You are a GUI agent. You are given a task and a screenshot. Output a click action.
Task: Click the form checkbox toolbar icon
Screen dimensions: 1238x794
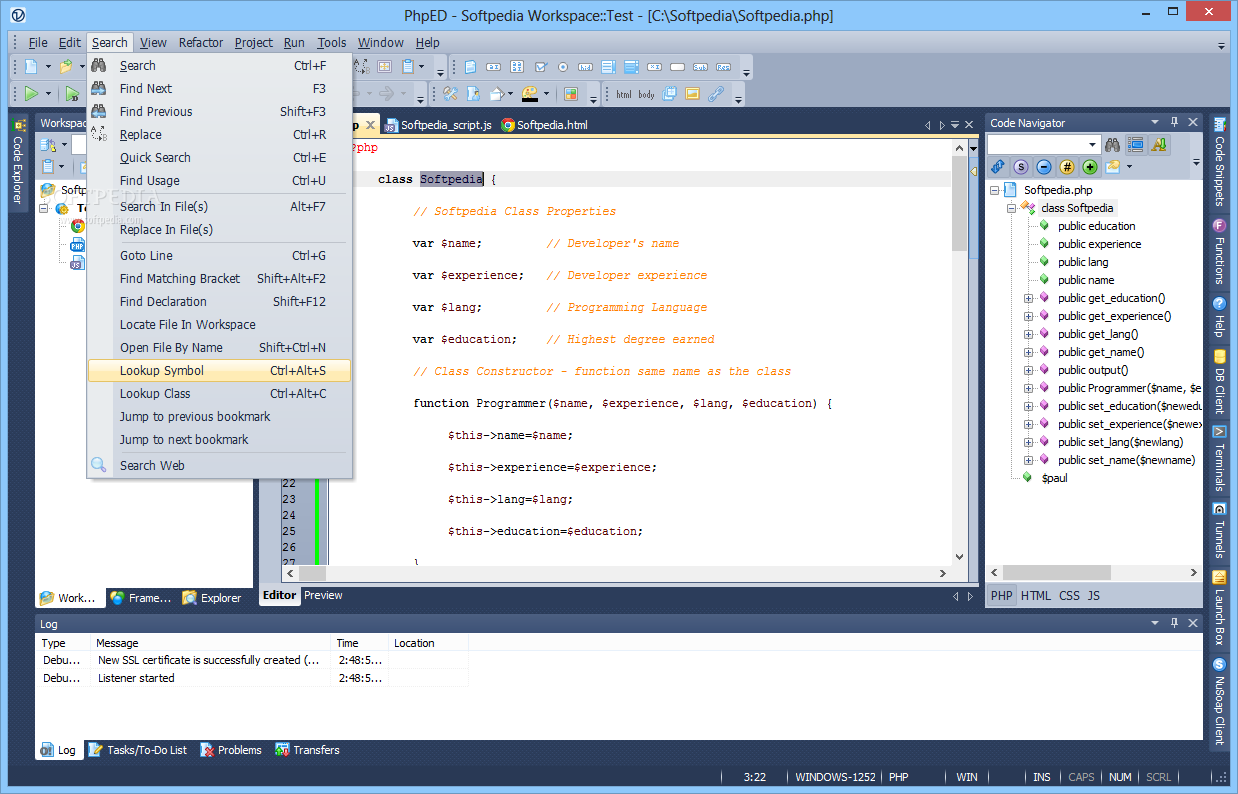(x=541, y=67)
